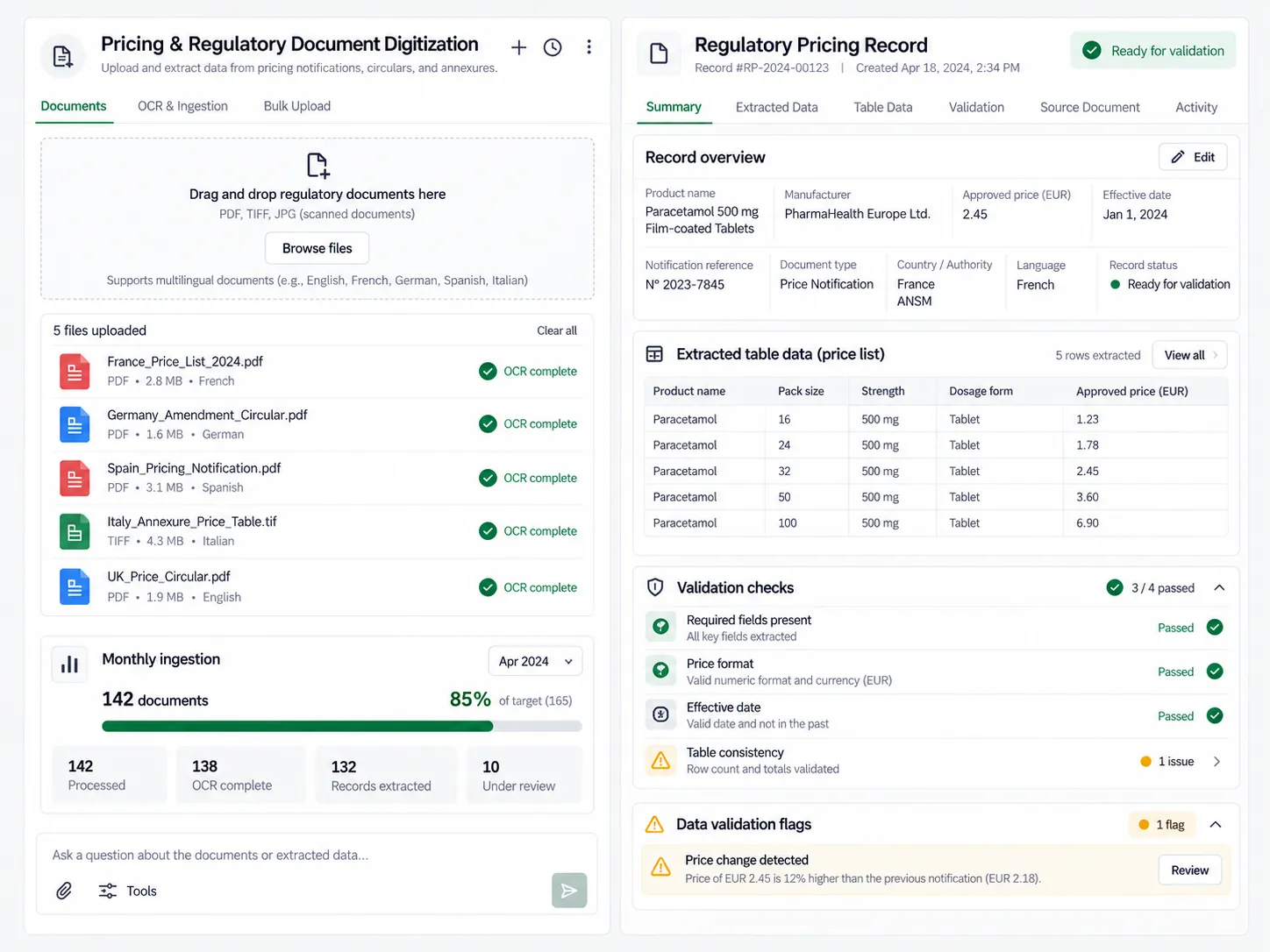This screenshot has height=952, width=1270.
Task: Click the question input field
Action: tap(317, 855)
